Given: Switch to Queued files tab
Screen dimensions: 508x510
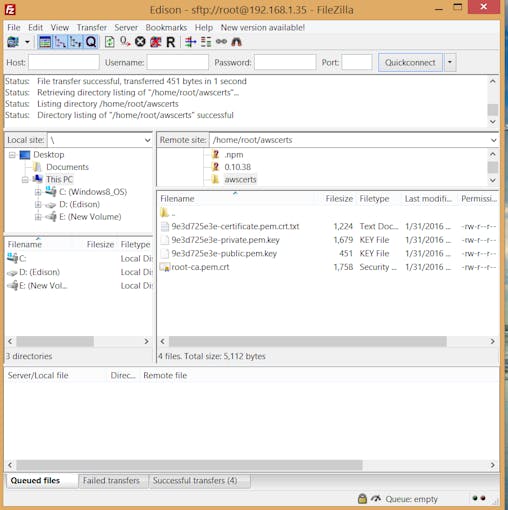Looking at the screenshot, I should click(42, 481).
